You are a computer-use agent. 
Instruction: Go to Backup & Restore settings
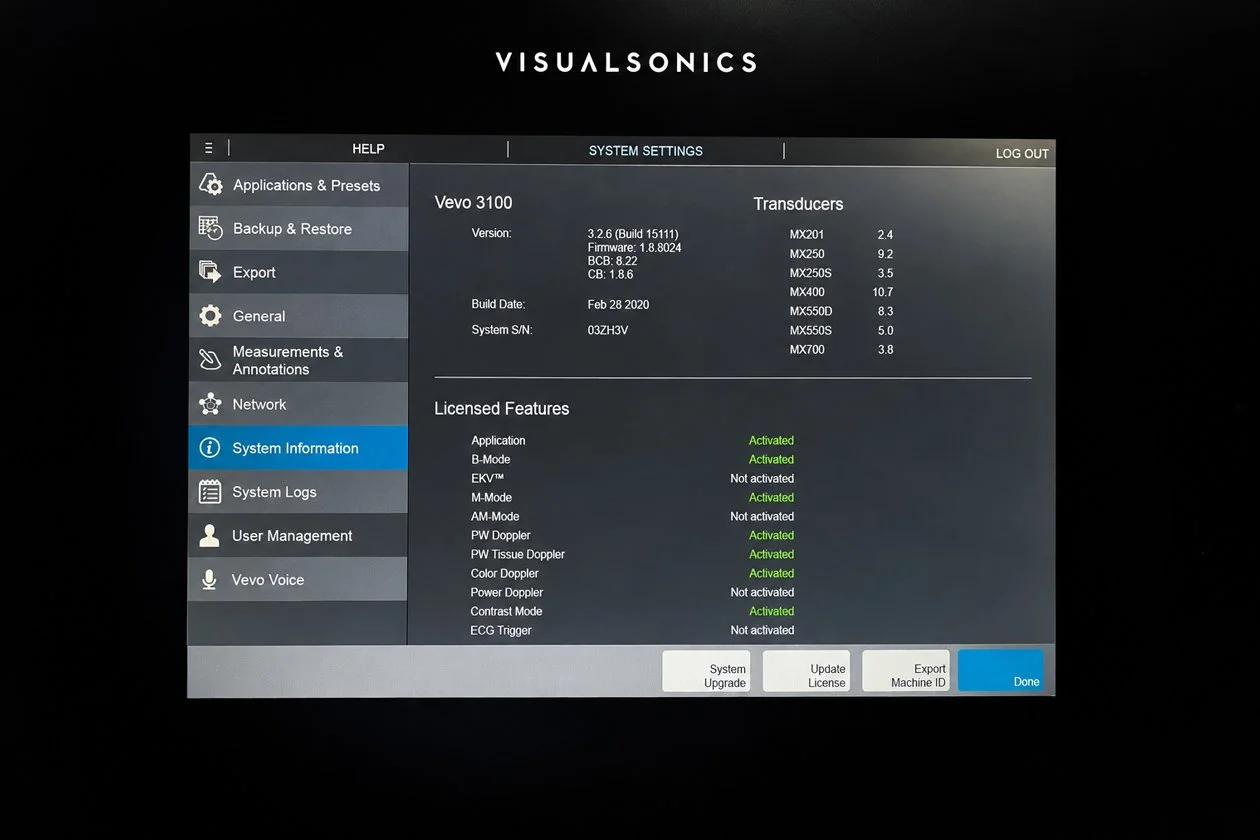click(x=298, y=229)
